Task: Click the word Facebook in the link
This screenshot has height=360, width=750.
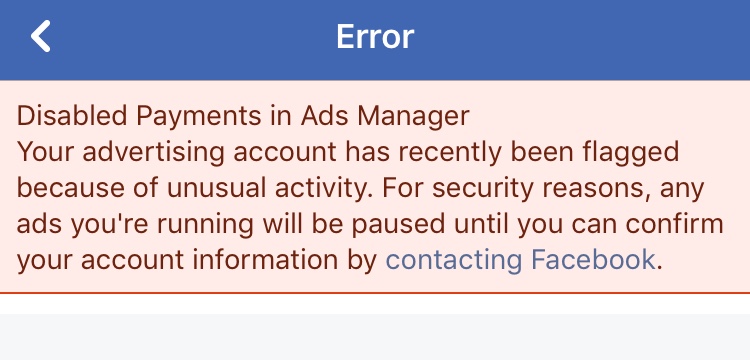Action: coord(593,259)
